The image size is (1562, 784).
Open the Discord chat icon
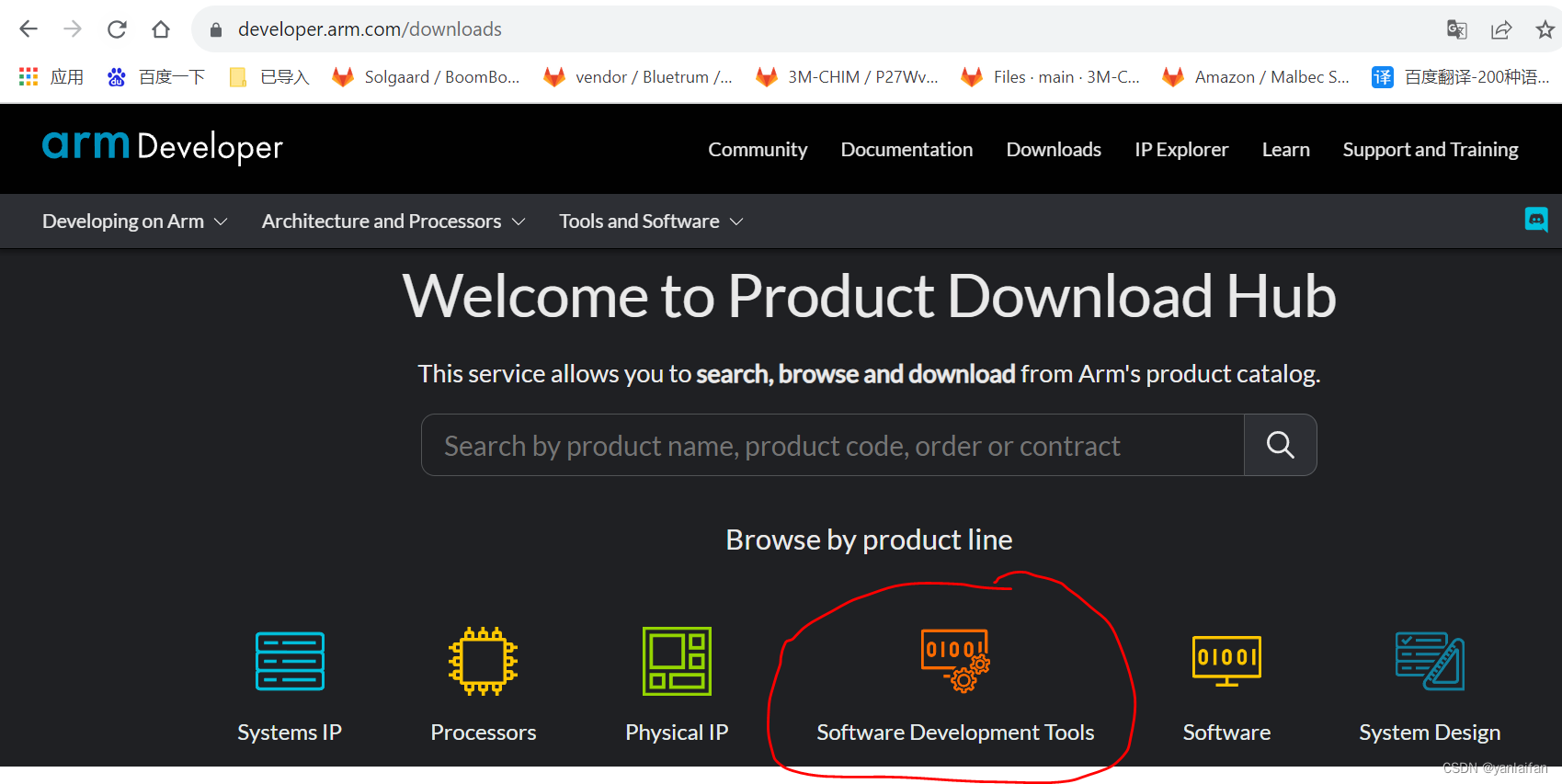coord(1536,220)
